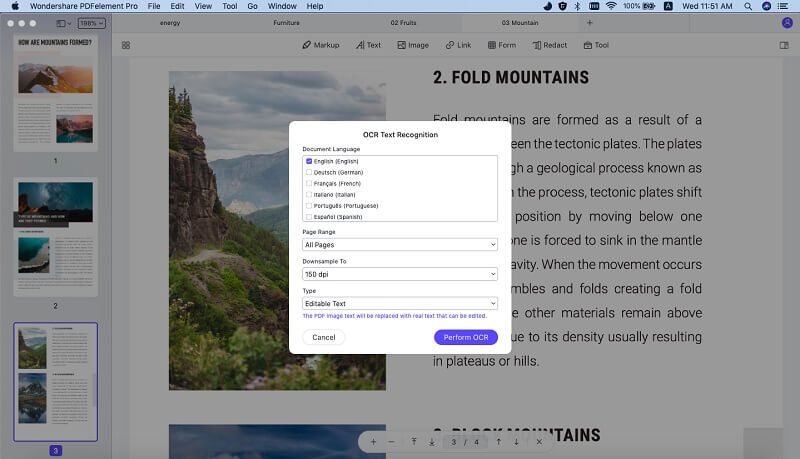
Task: Check Deutsch (German) language
Action: click(309, 172)
